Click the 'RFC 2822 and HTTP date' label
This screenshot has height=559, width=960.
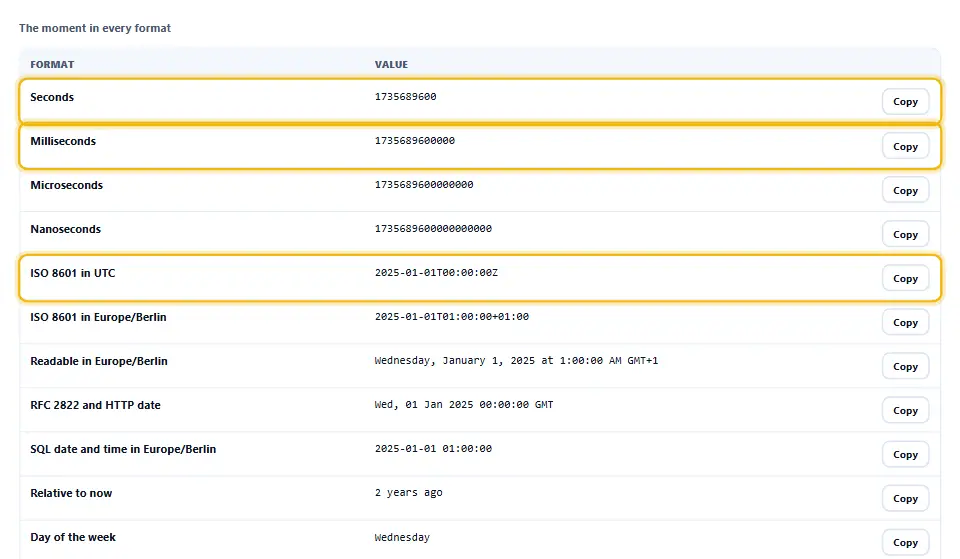point(96,405)
